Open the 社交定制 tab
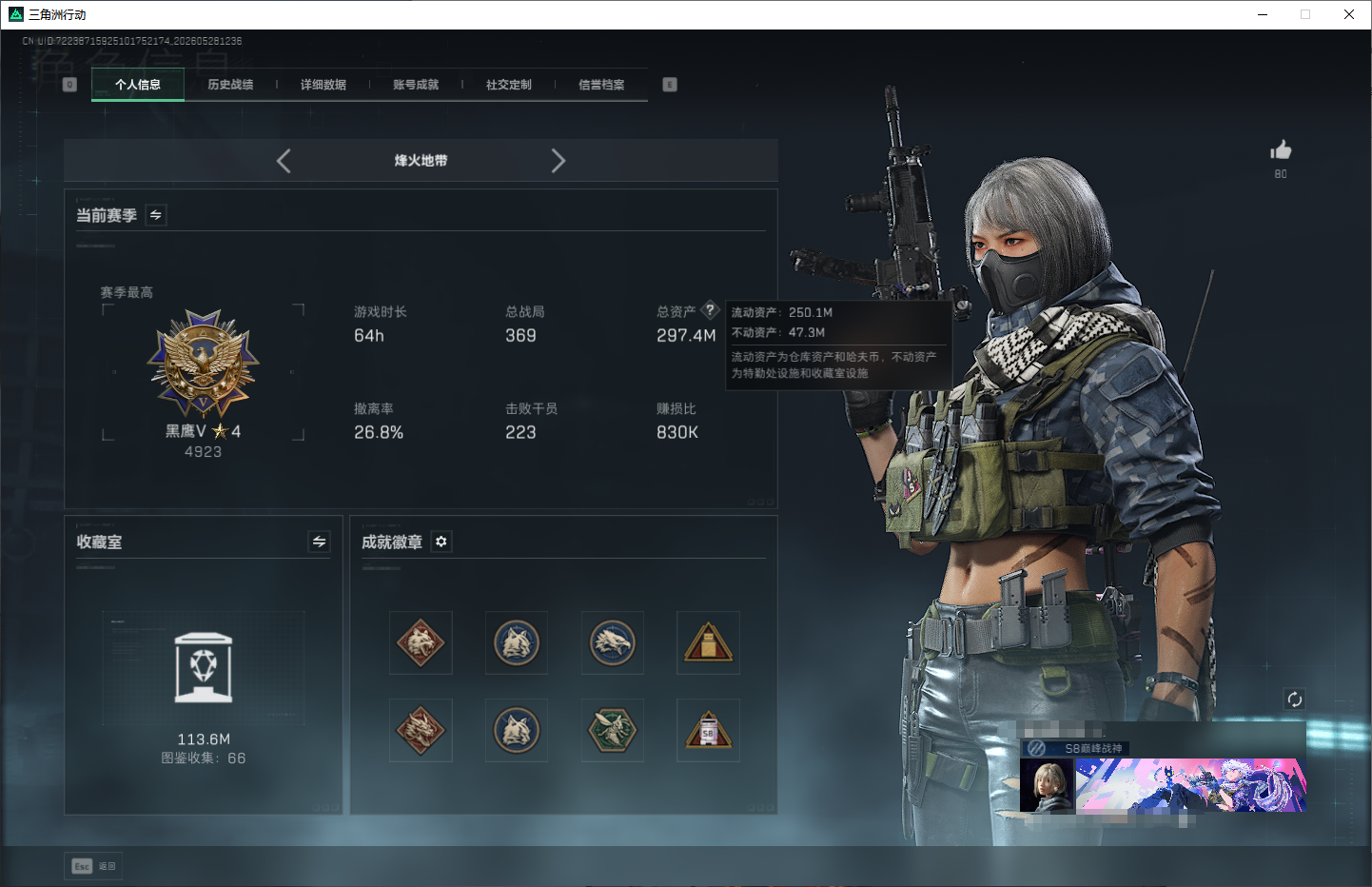This screenshot has width=1372, height=887. pyautogui.click(x=509, y=85)
